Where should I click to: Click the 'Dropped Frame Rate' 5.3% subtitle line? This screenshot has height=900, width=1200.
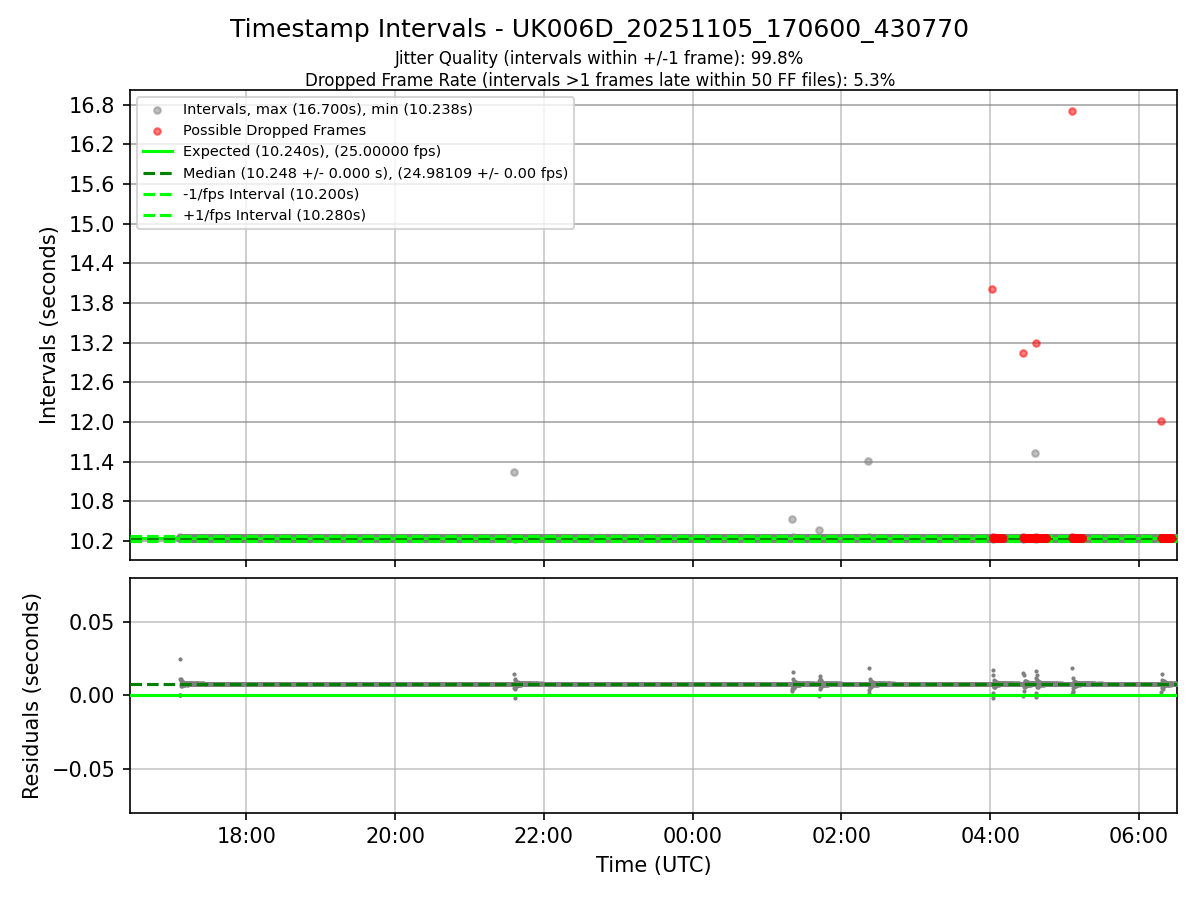[x=599, y=79]
